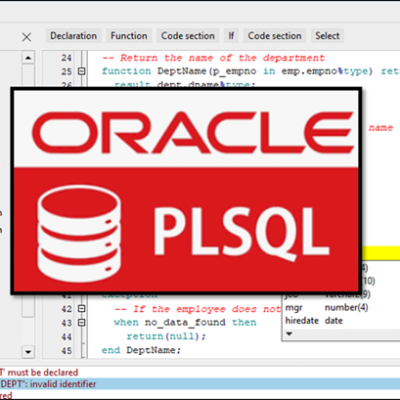Click the scroll down arrow of left panel
Viewport: 400px width, 400px height.
pyautogui.click(x=28, y=352)
